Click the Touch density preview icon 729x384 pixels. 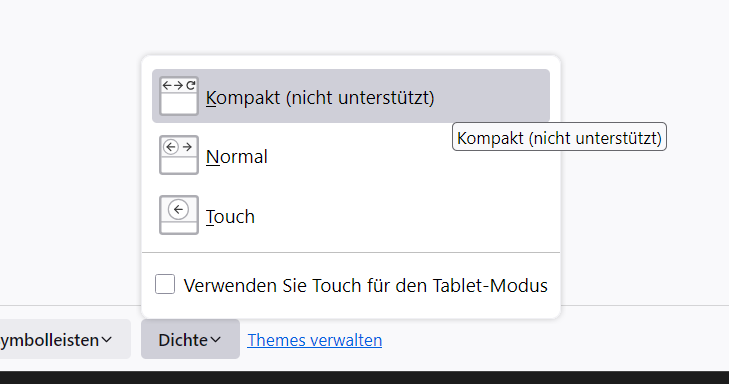pyautogui.click(x=179, y=215)
